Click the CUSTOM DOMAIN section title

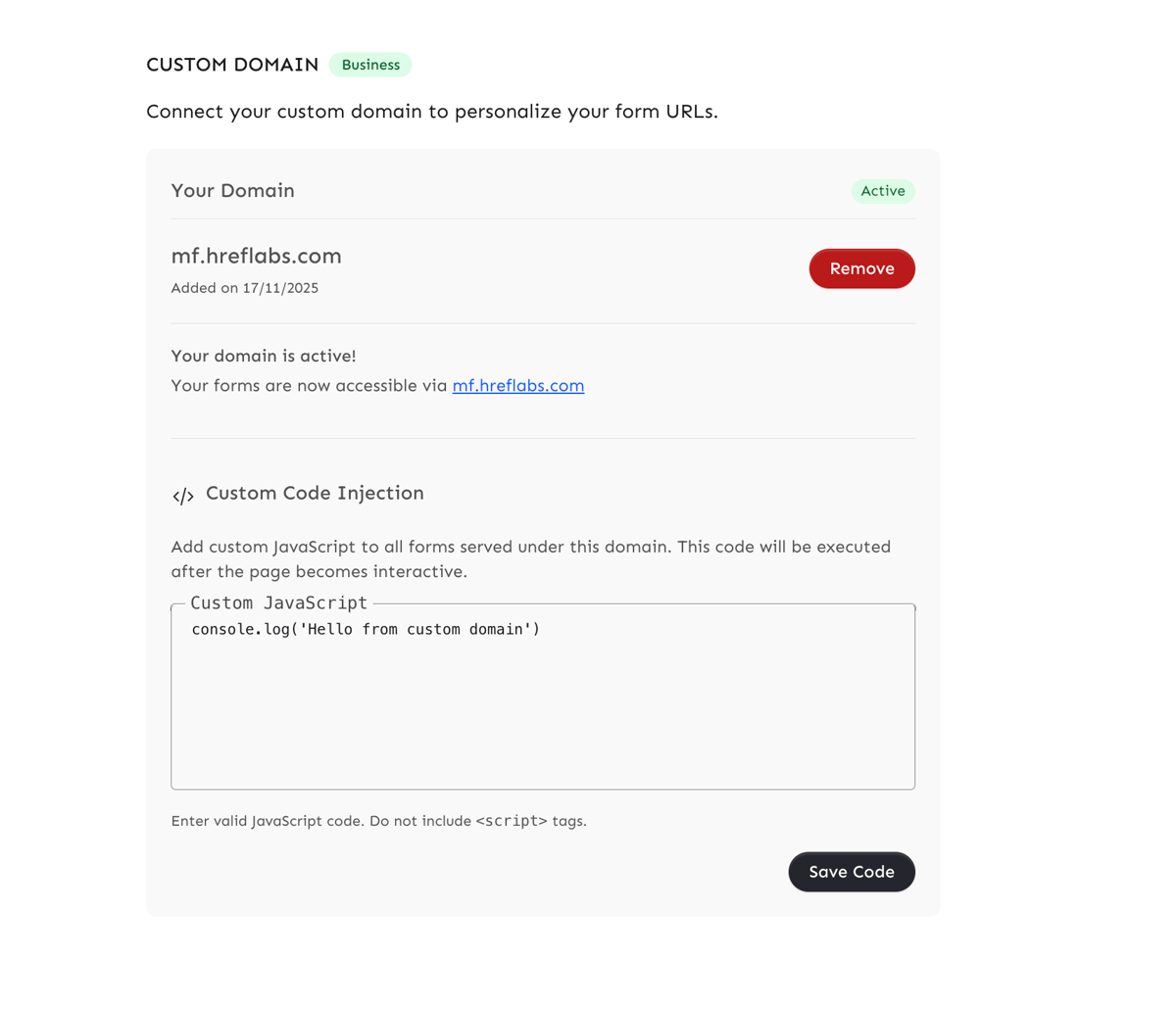232,65
